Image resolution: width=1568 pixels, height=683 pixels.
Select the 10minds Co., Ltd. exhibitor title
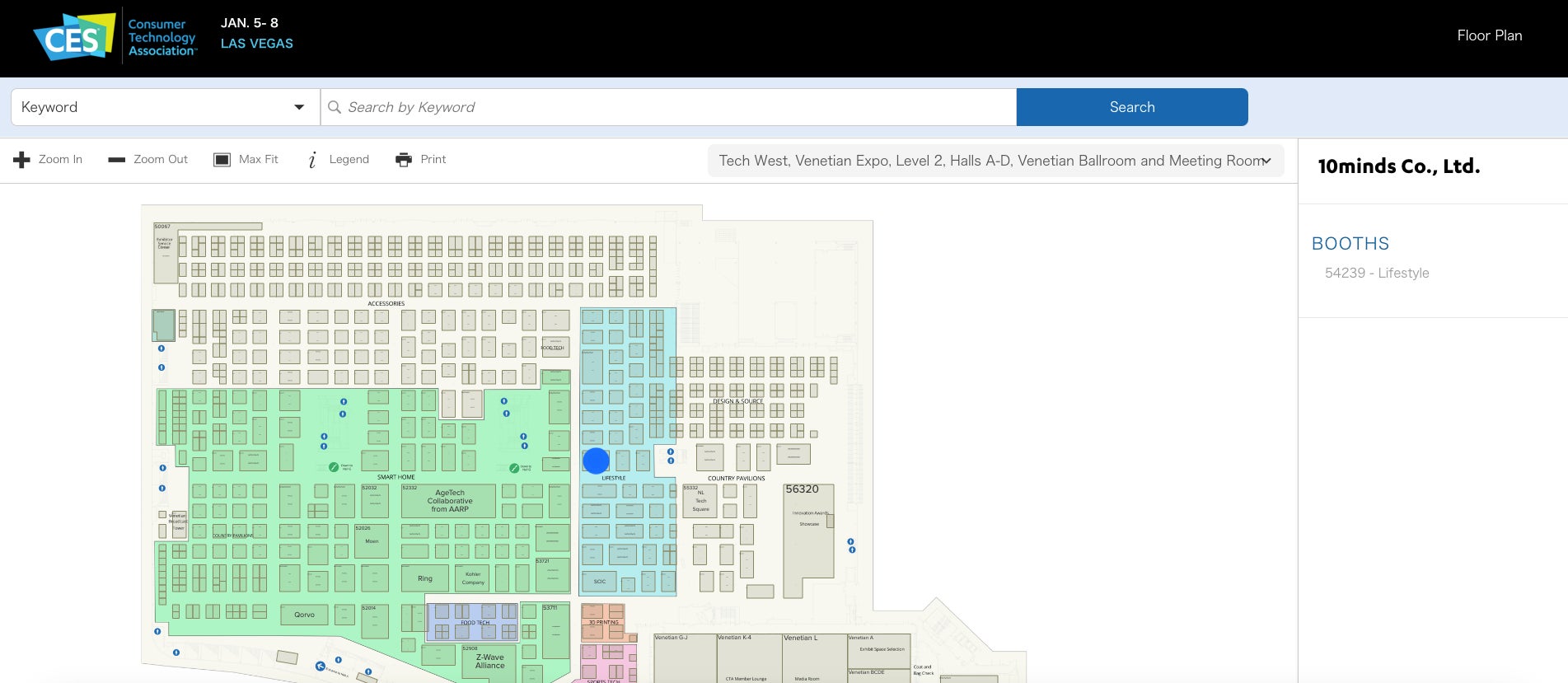[1399, 166]
